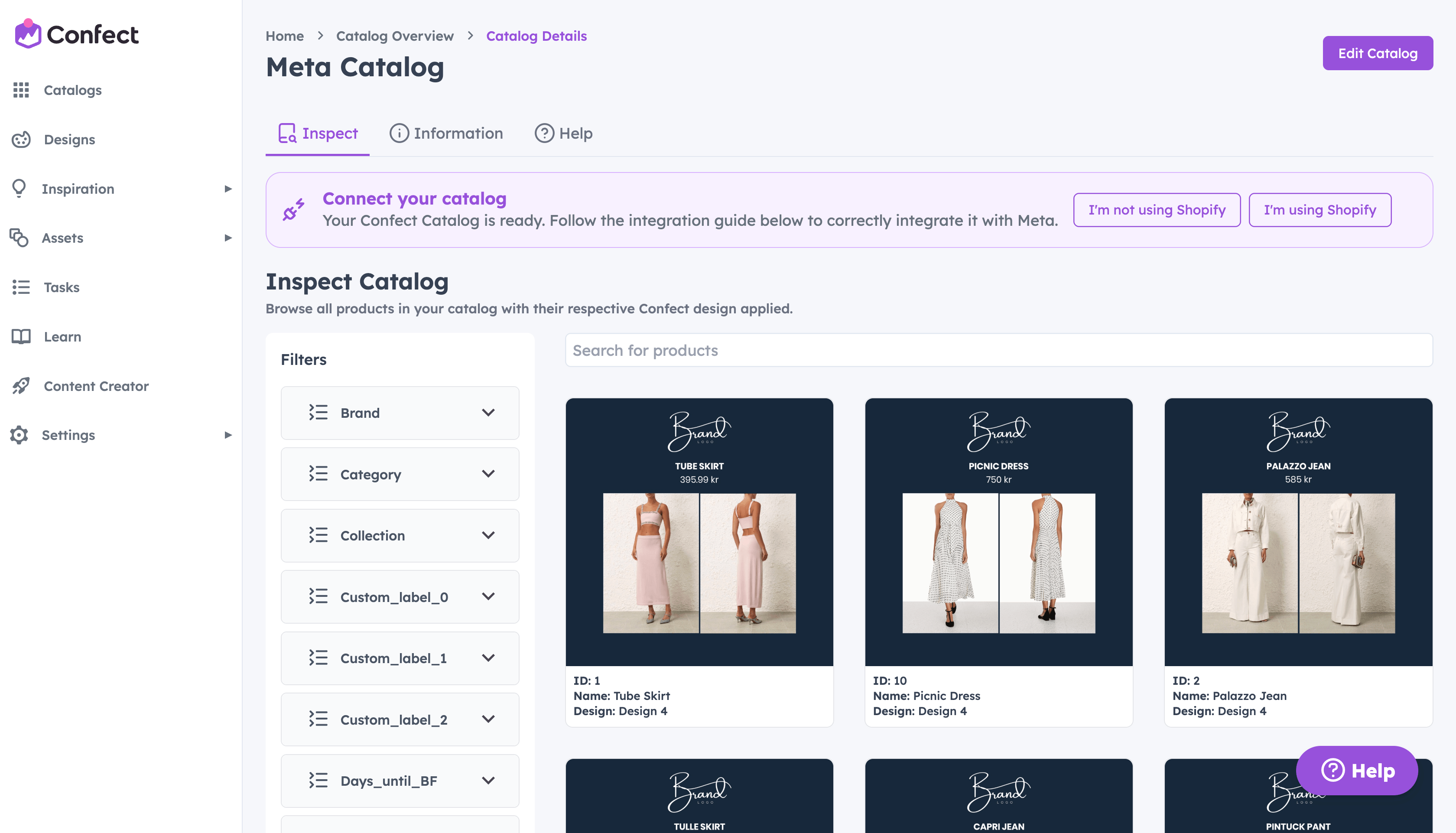The width and height of the screenshot is (1456, 833).
Task: Click I'm using Shopify button
Action: pos(1320,210)
